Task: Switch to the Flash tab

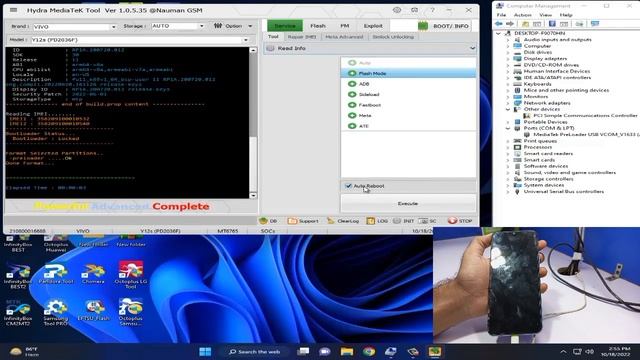Action: (x=318, y=26)
